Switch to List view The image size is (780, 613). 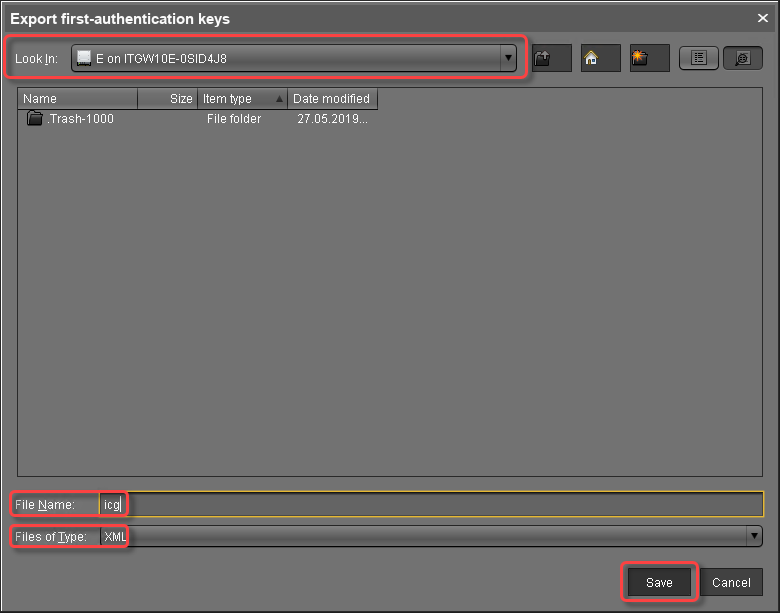pyautogui.click(x=699, y=58)
